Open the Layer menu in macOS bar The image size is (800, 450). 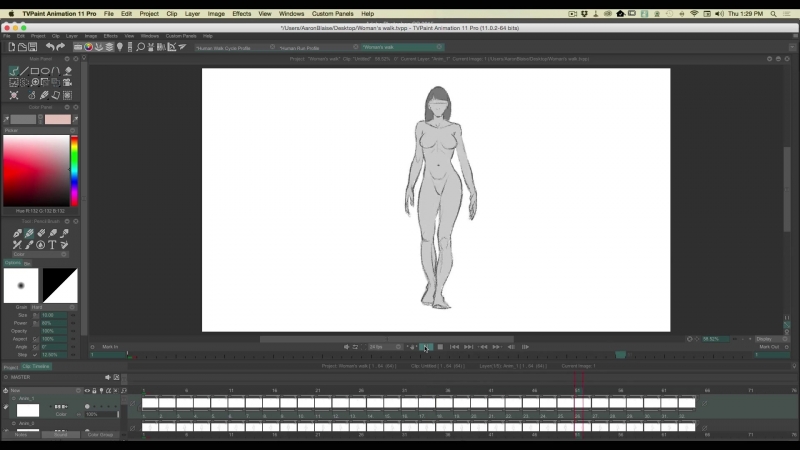pyautogui.click(x=192, y=14)
